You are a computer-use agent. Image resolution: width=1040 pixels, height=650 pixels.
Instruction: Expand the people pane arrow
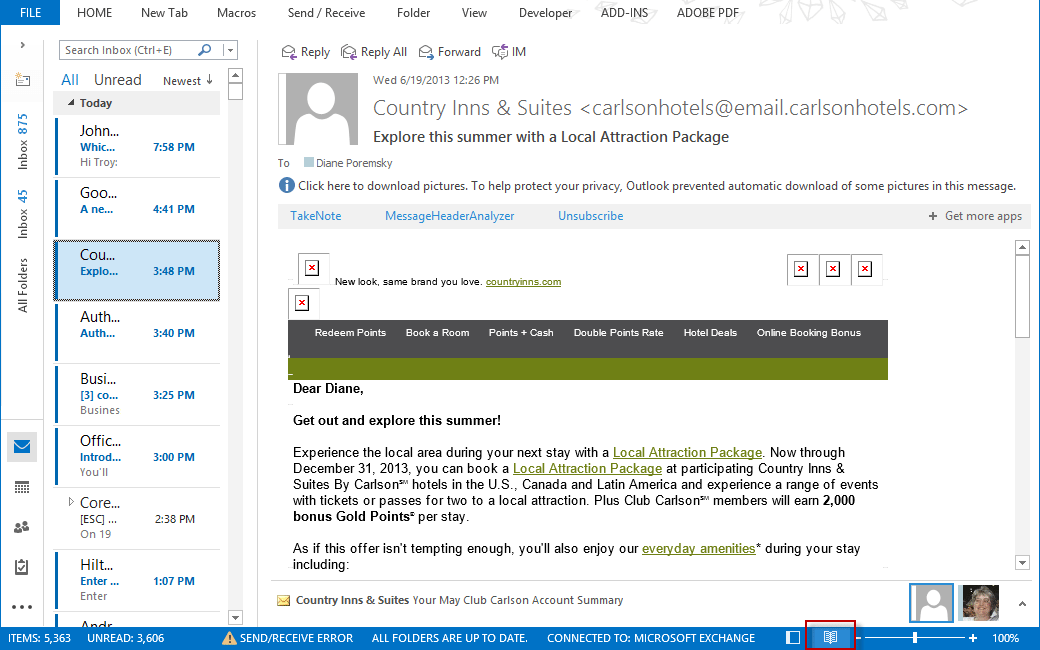1022,603
